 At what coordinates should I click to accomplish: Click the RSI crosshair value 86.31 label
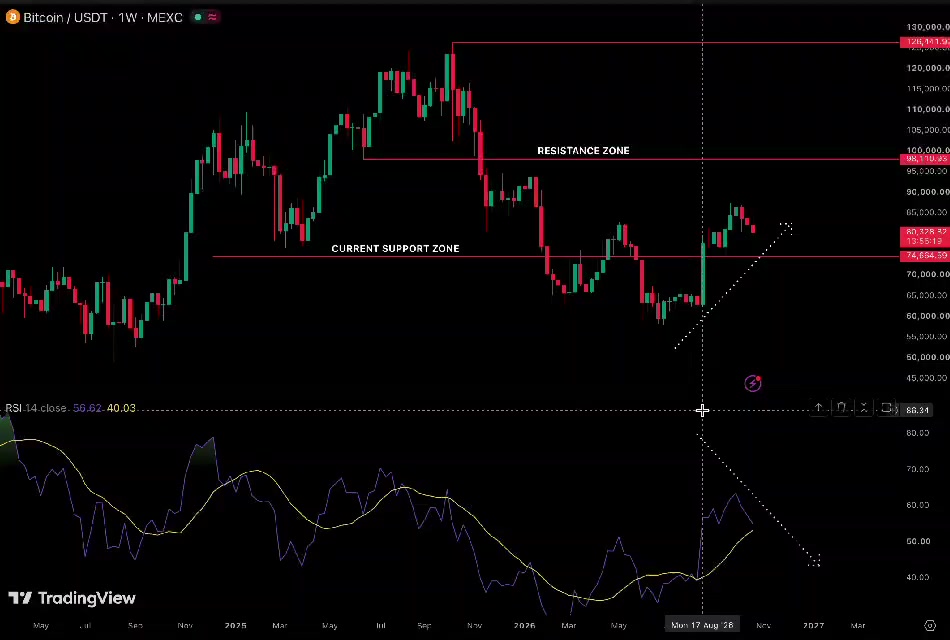point(917,410)
